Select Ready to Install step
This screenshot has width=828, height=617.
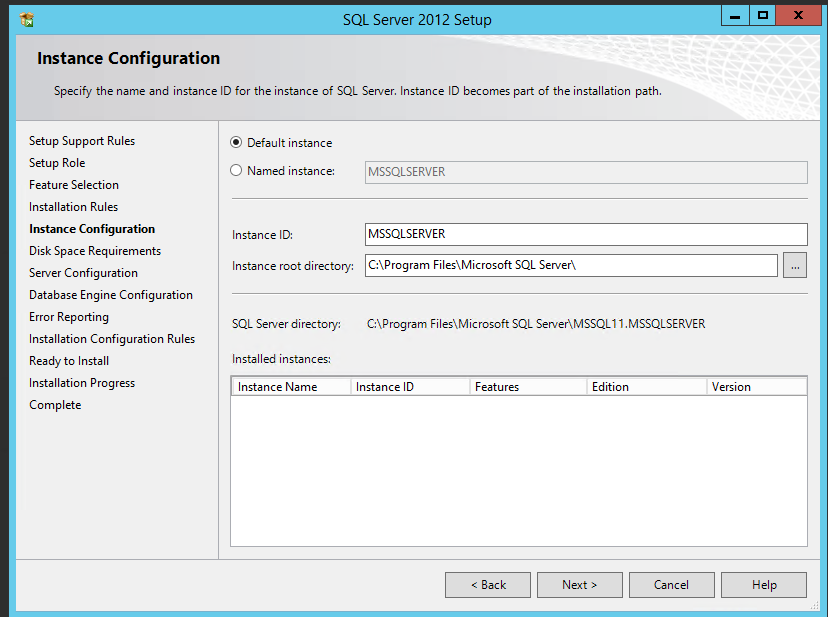pos(69,361)
